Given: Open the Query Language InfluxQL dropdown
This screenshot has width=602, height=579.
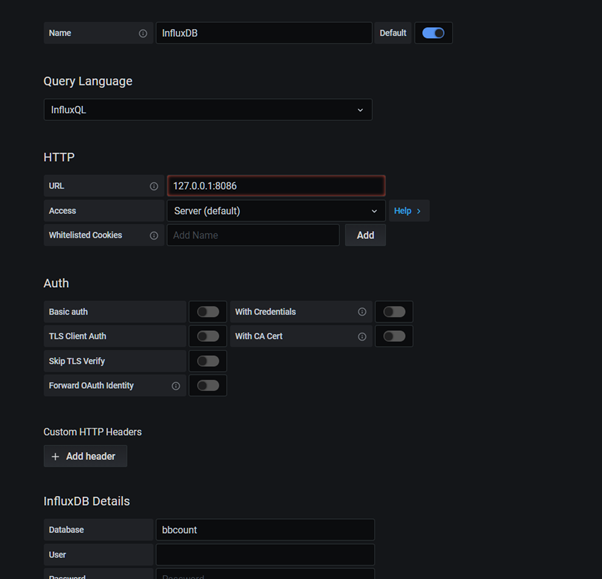Looking at the screenshot, I should click(208, 110).
